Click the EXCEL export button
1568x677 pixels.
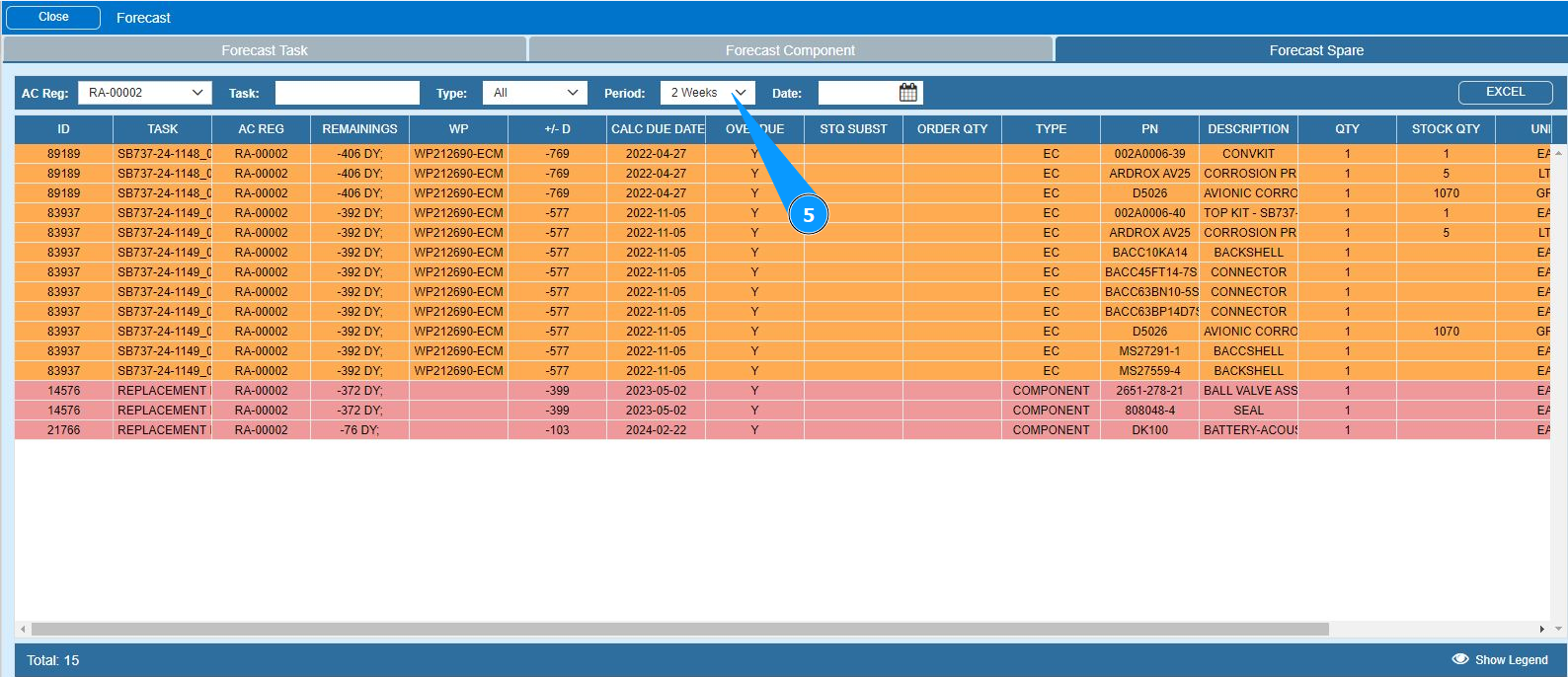[x=1505, y=92]
